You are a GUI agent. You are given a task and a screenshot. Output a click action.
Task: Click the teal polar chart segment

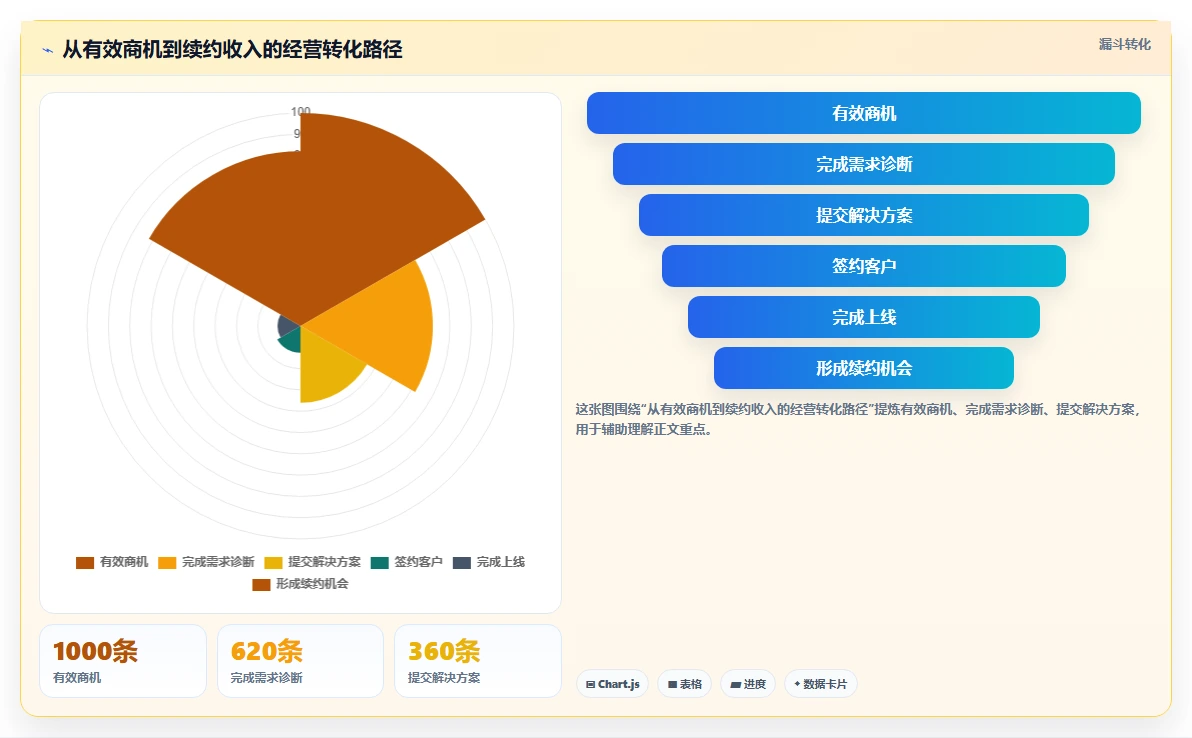click(x=291, y=341)
